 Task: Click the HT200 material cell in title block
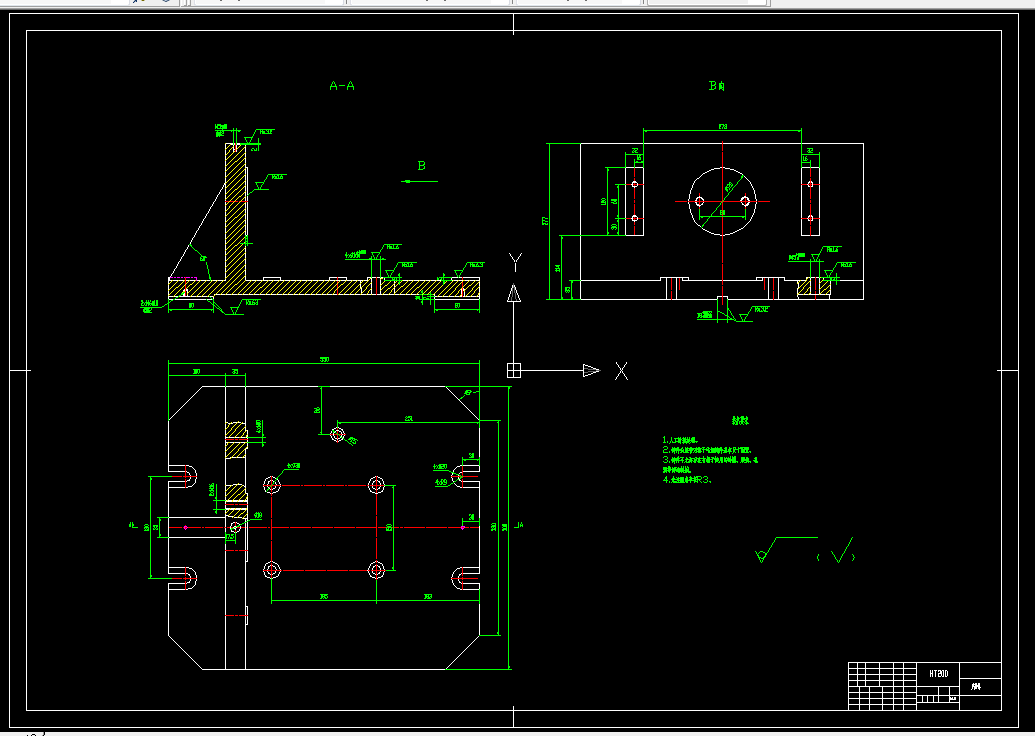[938, 674]
